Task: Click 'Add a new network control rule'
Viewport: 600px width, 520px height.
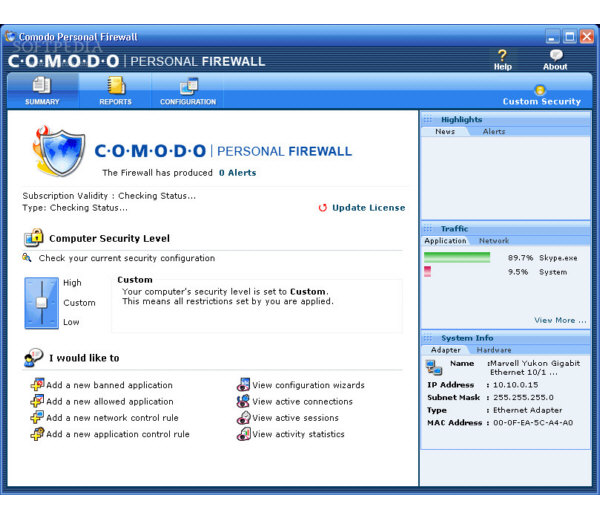Action: [x=112, y=418]
